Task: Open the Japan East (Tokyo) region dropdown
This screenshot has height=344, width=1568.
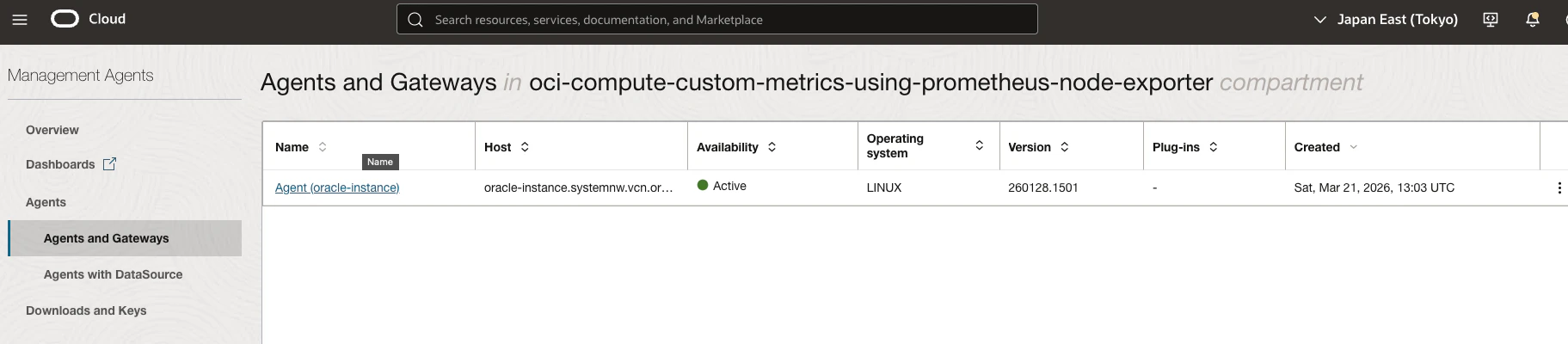Action: click(x=1387, y=19)
